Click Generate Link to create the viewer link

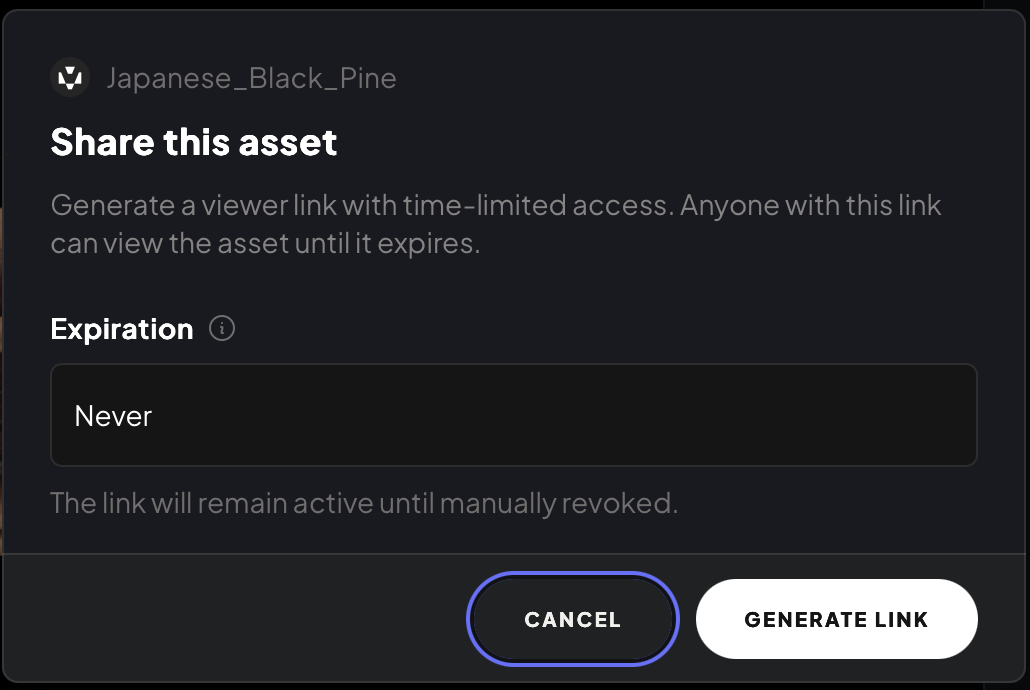(x=836, y=619)
